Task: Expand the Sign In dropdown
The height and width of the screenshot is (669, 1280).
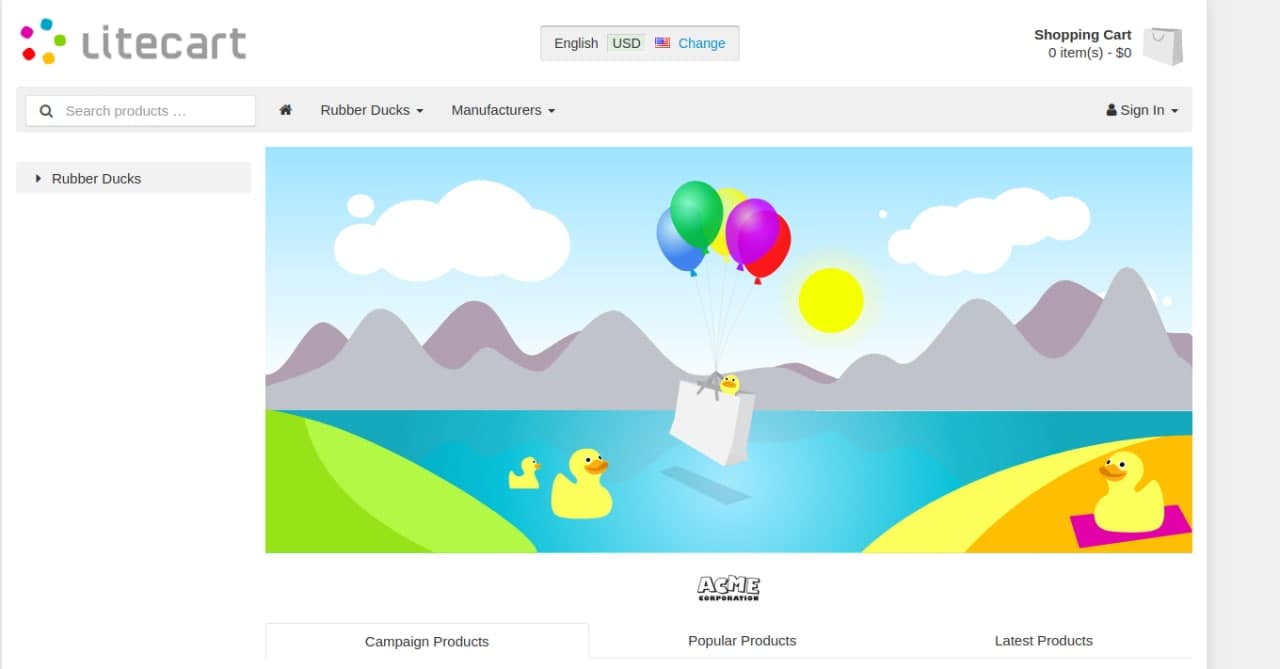Action: [x=1142, y=110]
